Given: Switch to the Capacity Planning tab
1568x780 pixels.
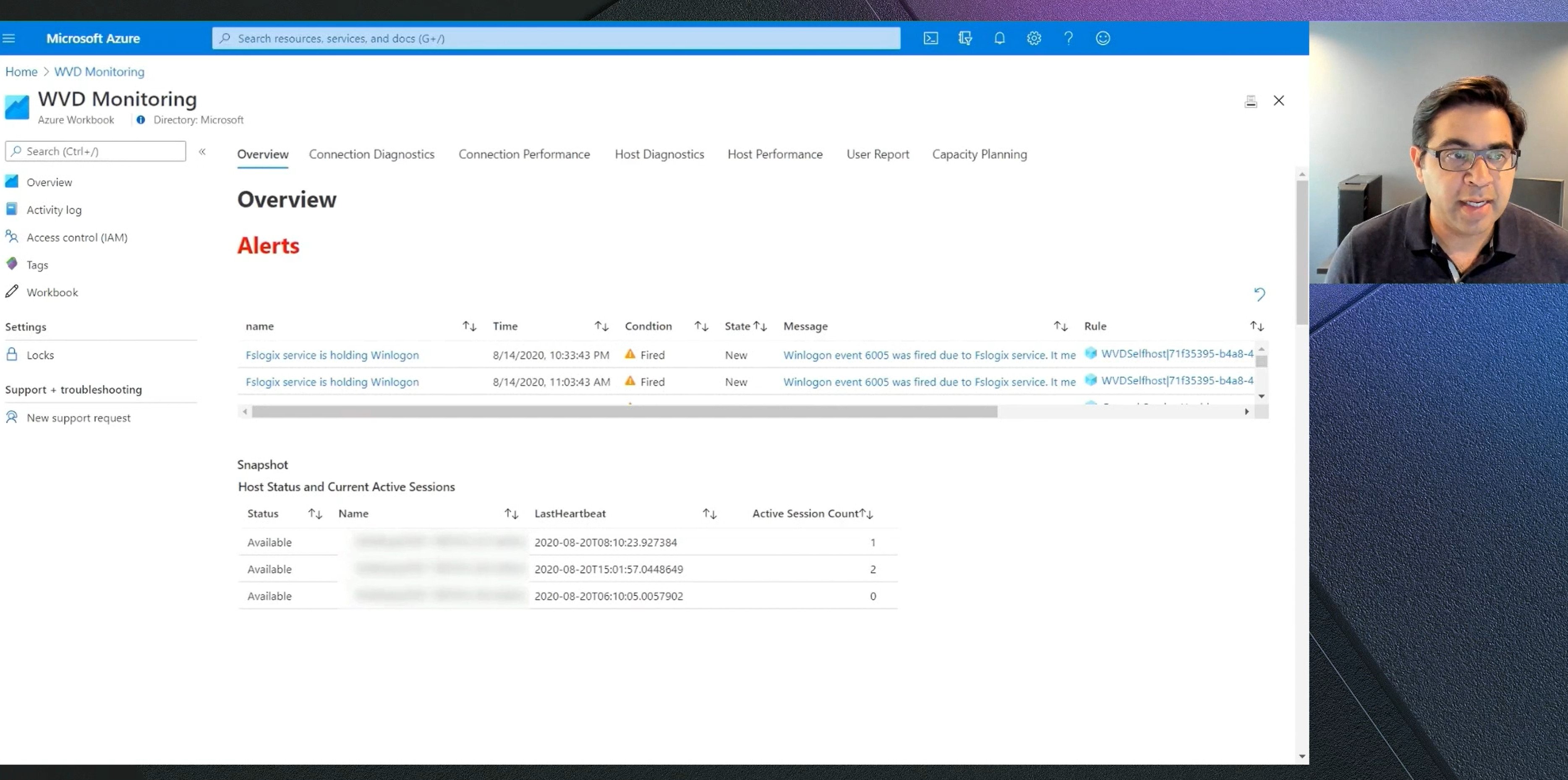Looking at the screenshot, I should click(980, 154).
